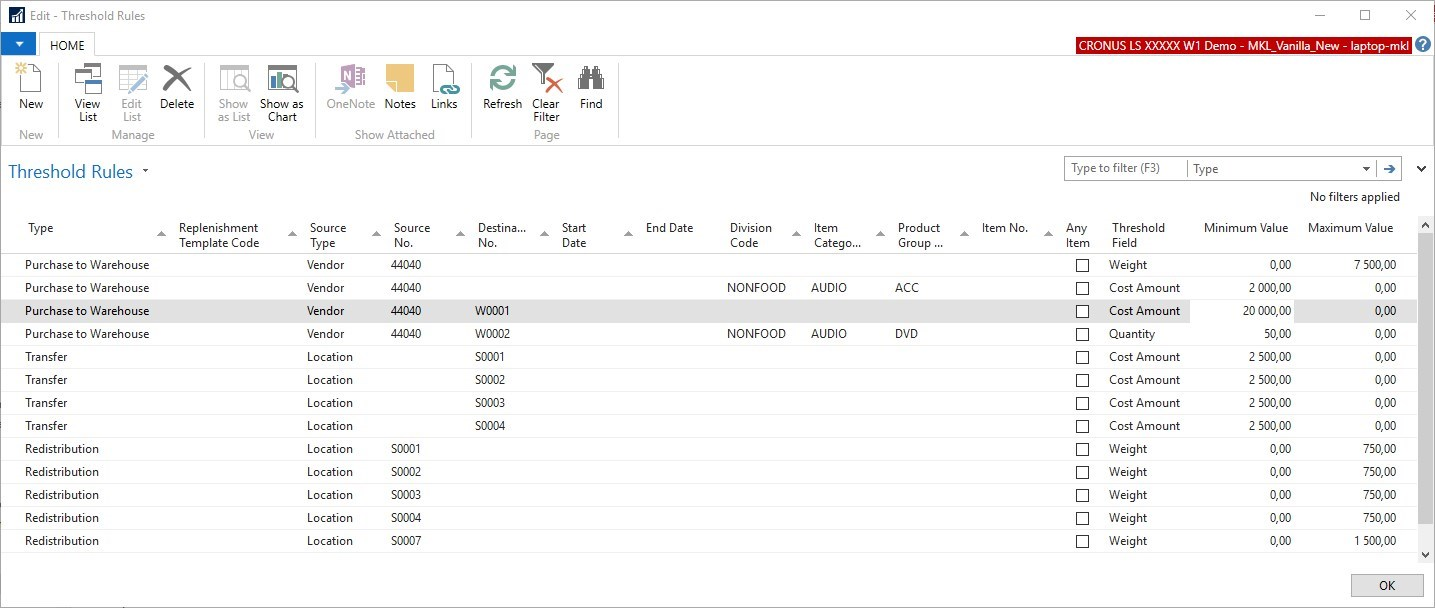Check Any Item for the Weight 7 500,00 row
This screenshot has width=1435, height=608.
coord(1082,266)
